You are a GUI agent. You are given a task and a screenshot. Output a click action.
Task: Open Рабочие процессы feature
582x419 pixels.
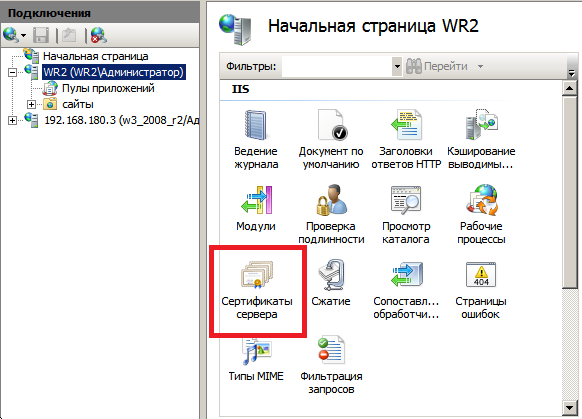point(481,214)
